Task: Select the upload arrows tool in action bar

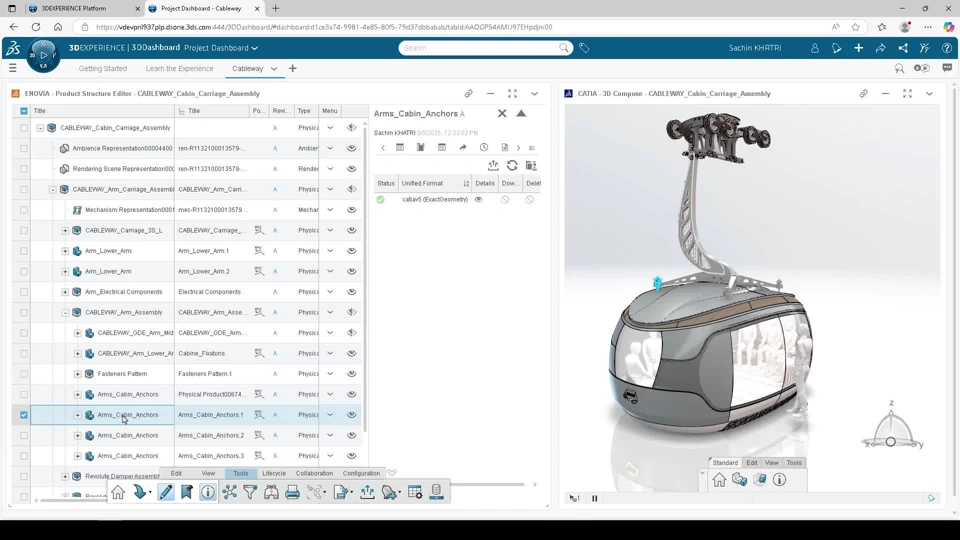Action: click(x=367, y=492)
